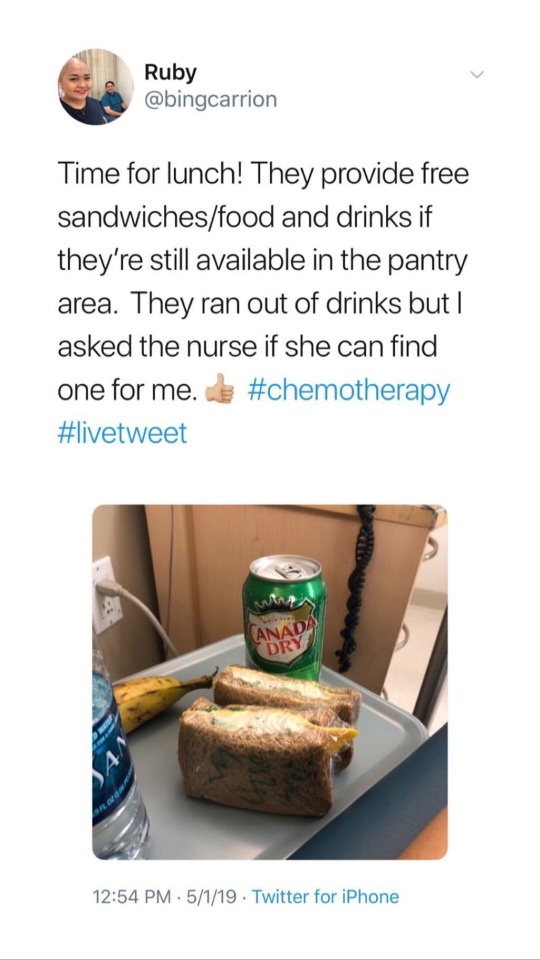Click the man in avatar background

click(113, 98)
